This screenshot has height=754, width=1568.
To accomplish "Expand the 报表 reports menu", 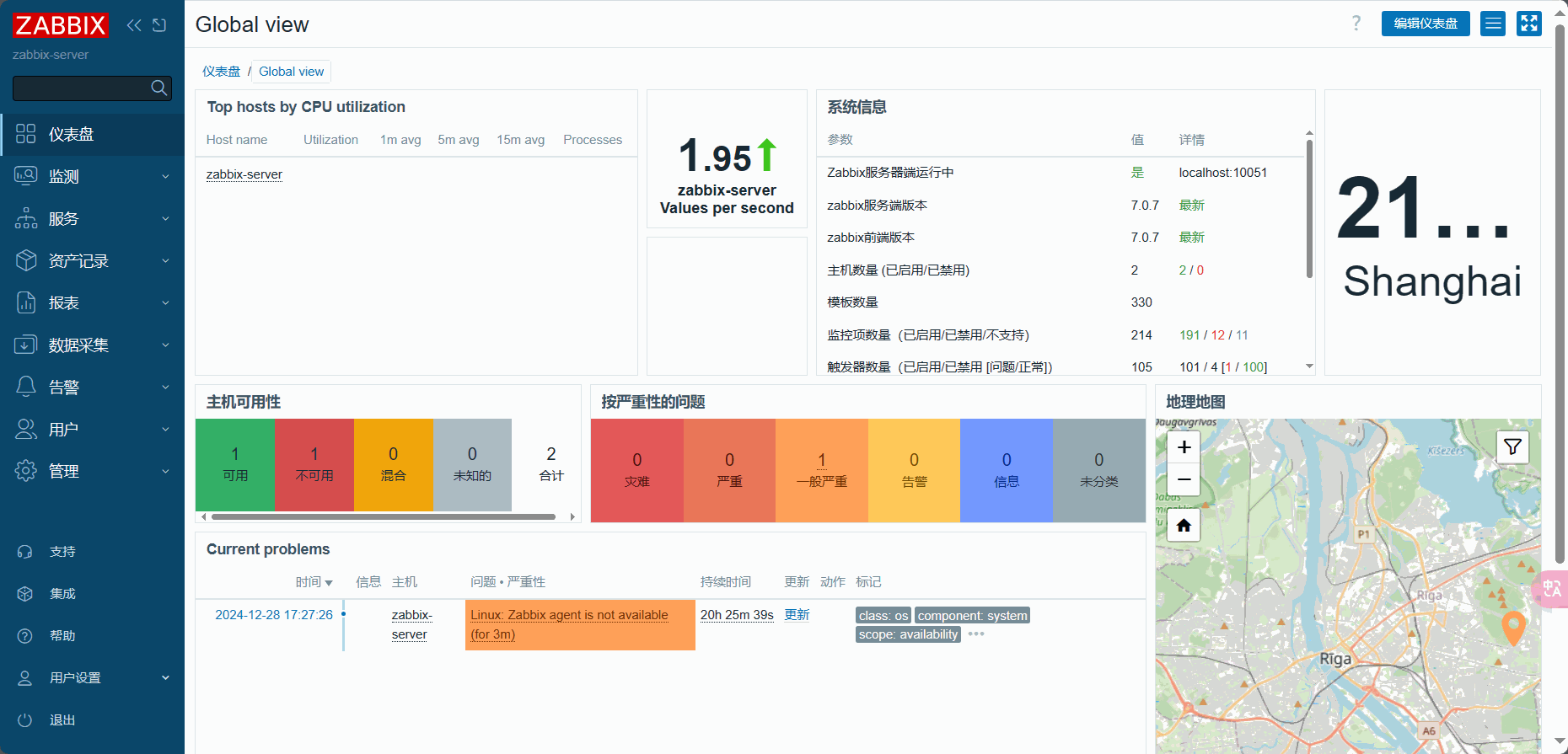I will (92, 302).
